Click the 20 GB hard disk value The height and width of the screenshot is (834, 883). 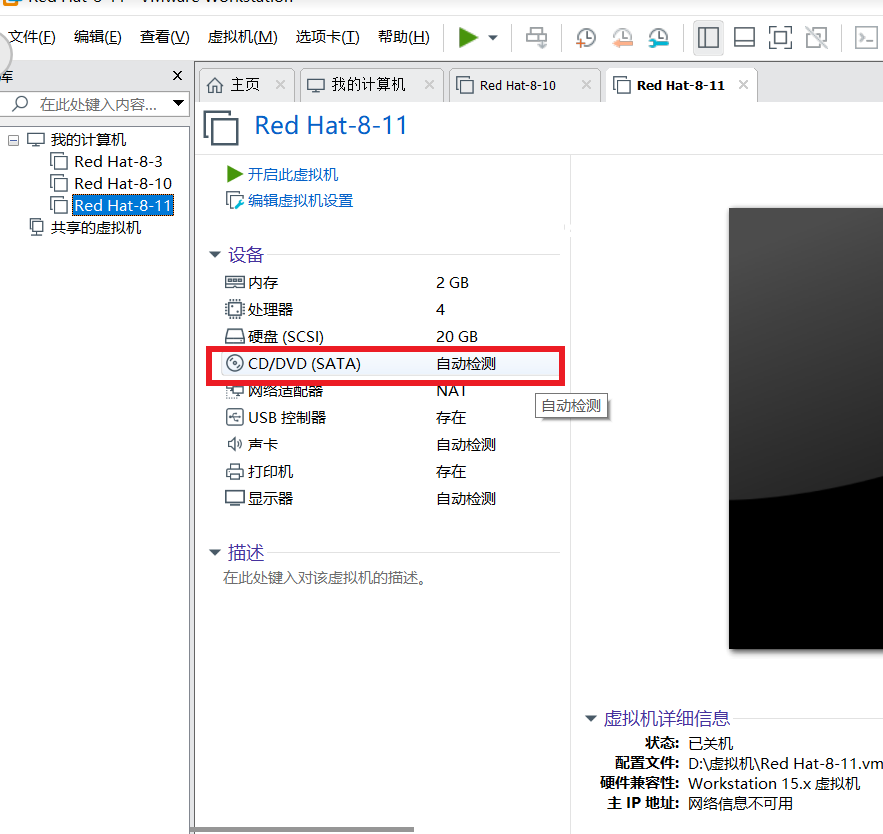pyautogui.click(x=457, y=337)
